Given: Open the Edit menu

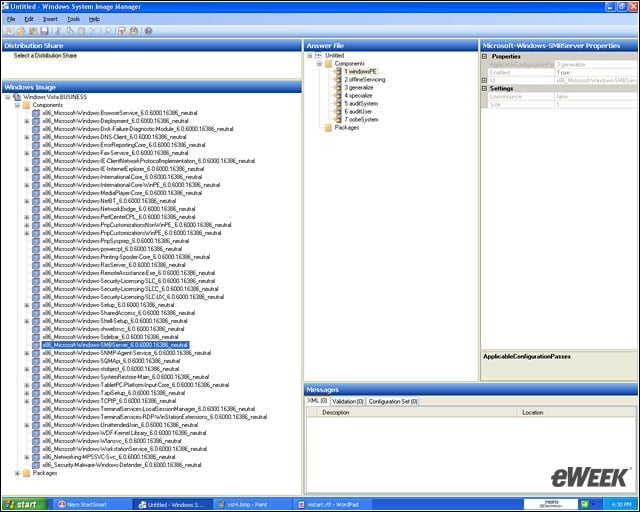Looking at the screenshot, I should (29, 19).
